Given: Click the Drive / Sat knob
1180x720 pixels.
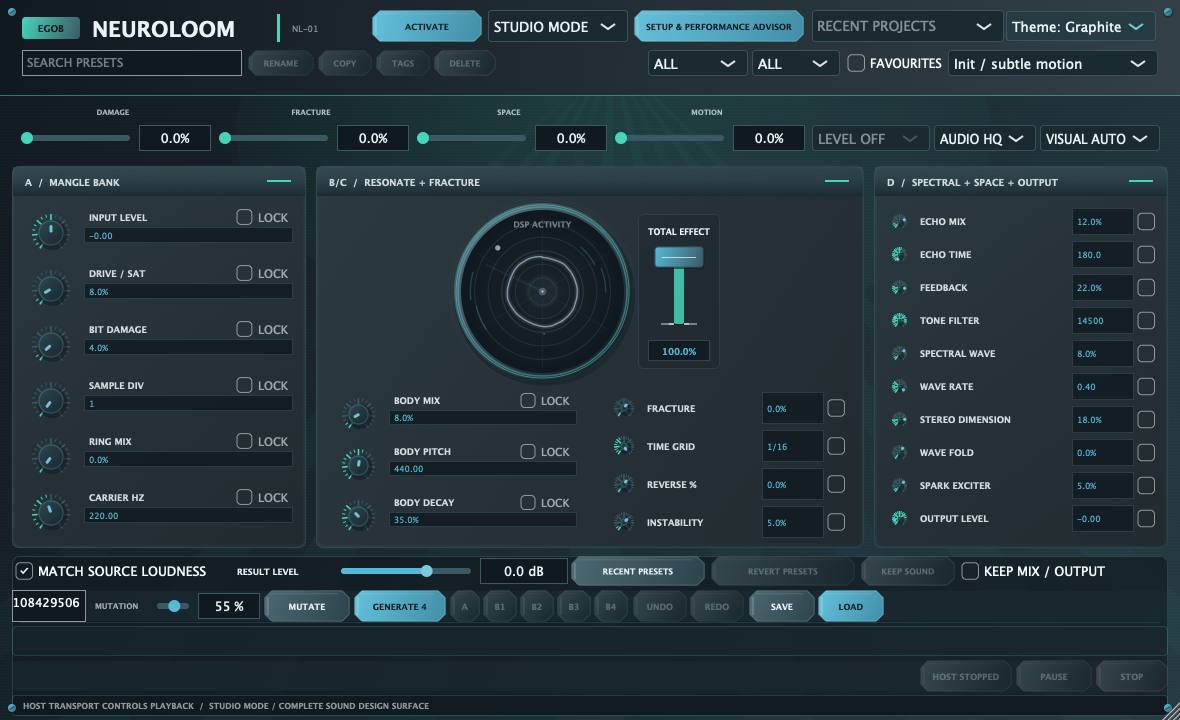Looking at the screenshot, I should tap(50, 289).
